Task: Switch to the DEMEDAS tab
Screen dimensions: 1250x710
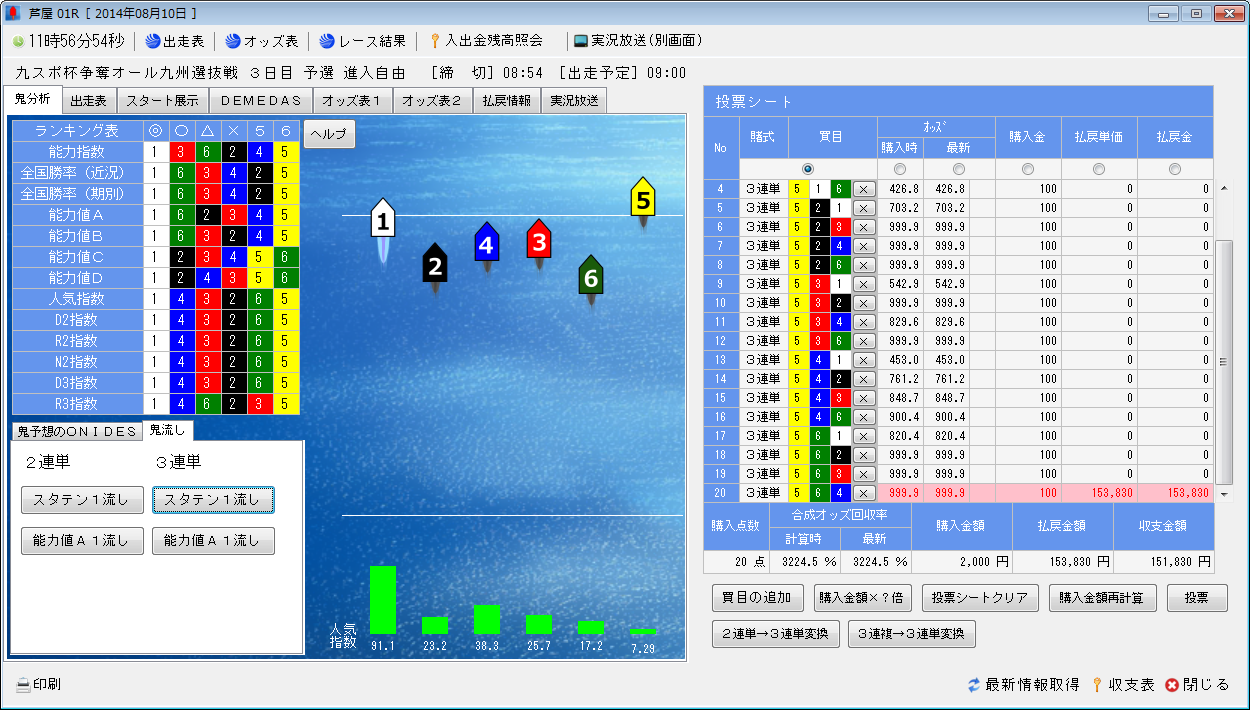Action: [261, 101]
